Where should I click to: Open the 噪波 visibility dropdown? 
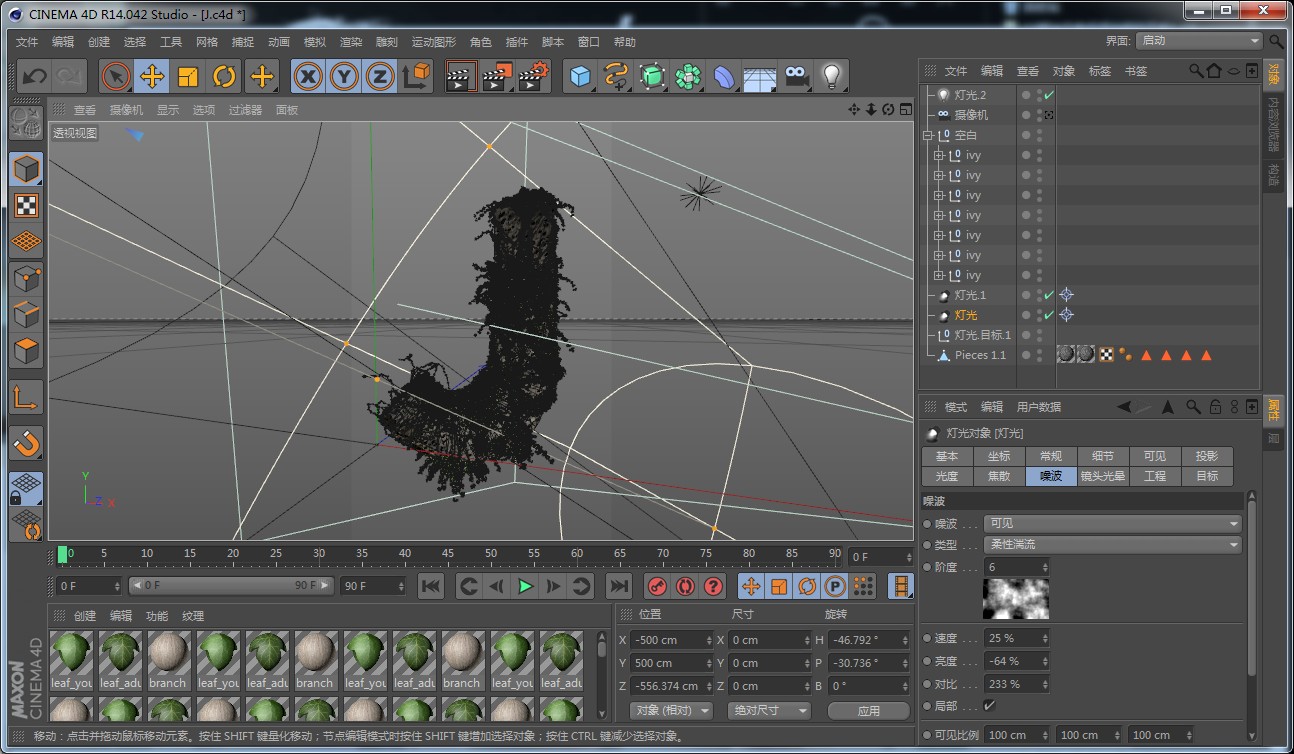[1113, 523]
